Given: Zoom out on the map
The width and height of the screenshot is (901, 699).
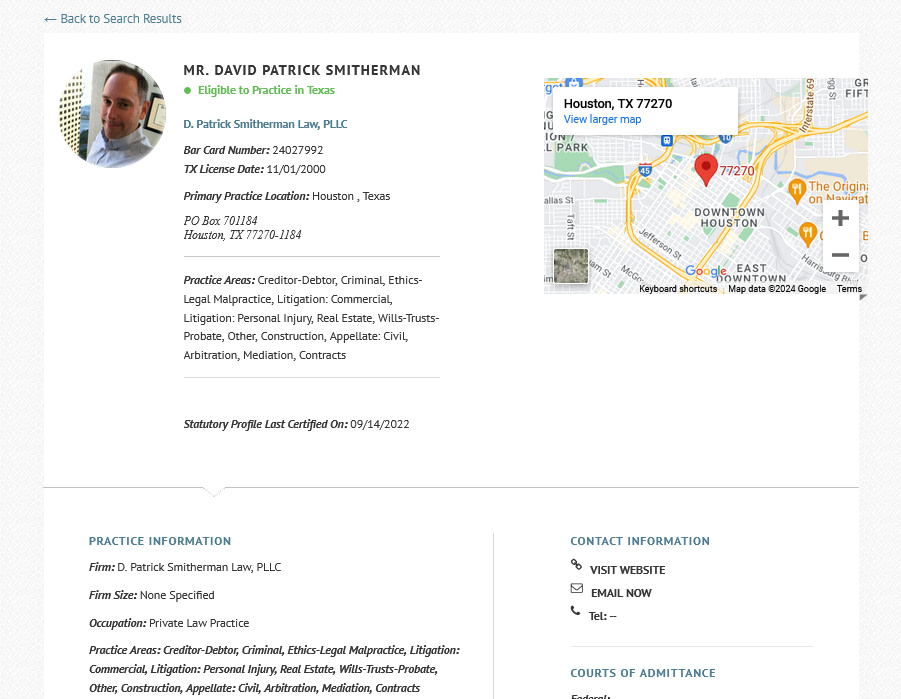Looking at the screenshot, I should pos(840,255).
